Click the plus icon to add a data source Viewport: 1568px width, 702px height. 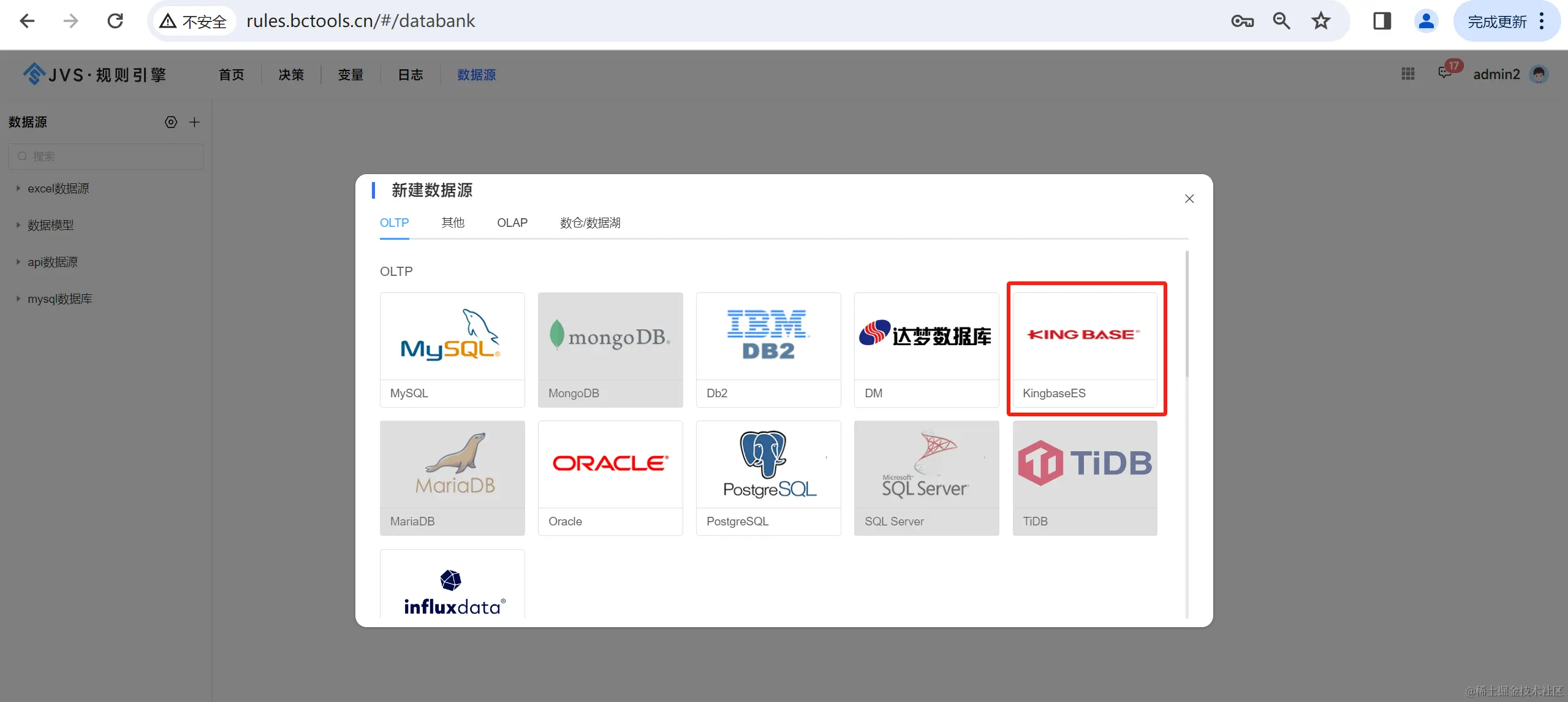pyautogui.click(x=194, y=122)
